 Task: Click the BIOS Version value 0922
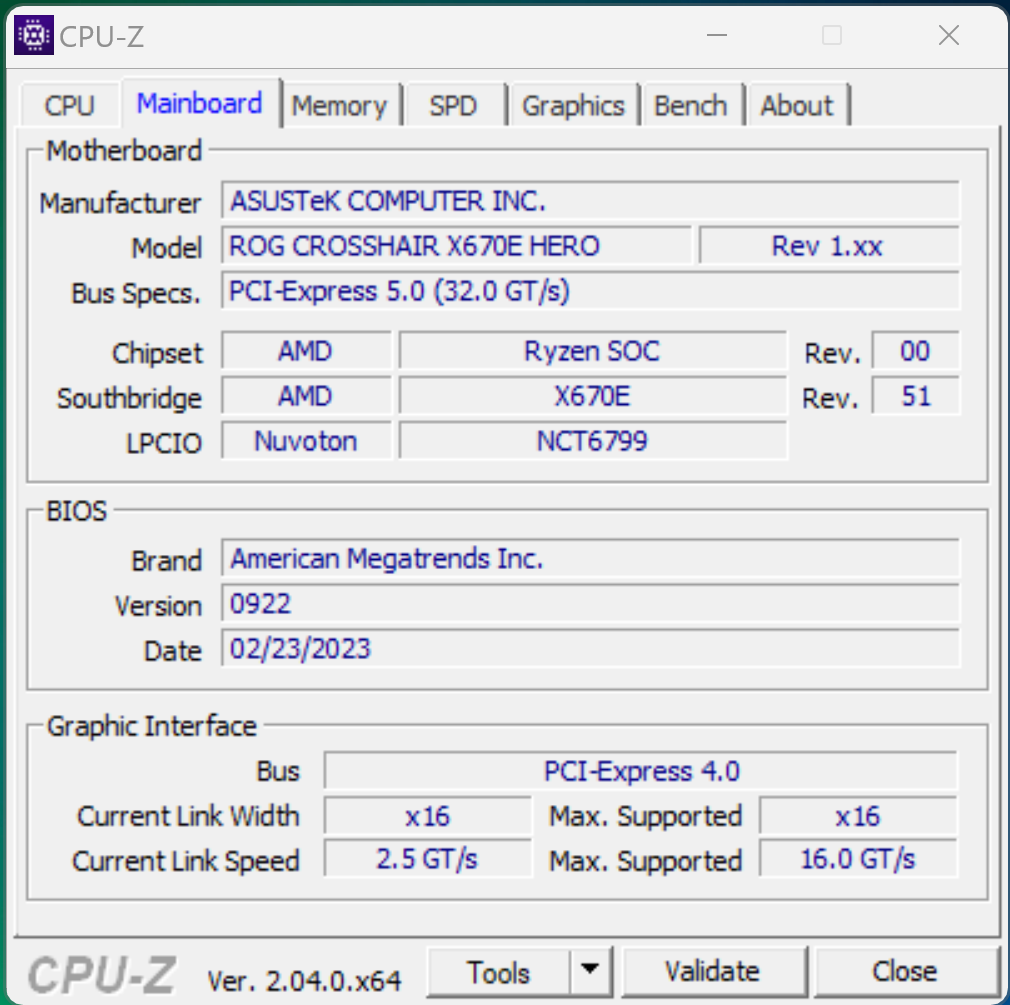pyautogui.click(x=590, y=604)
